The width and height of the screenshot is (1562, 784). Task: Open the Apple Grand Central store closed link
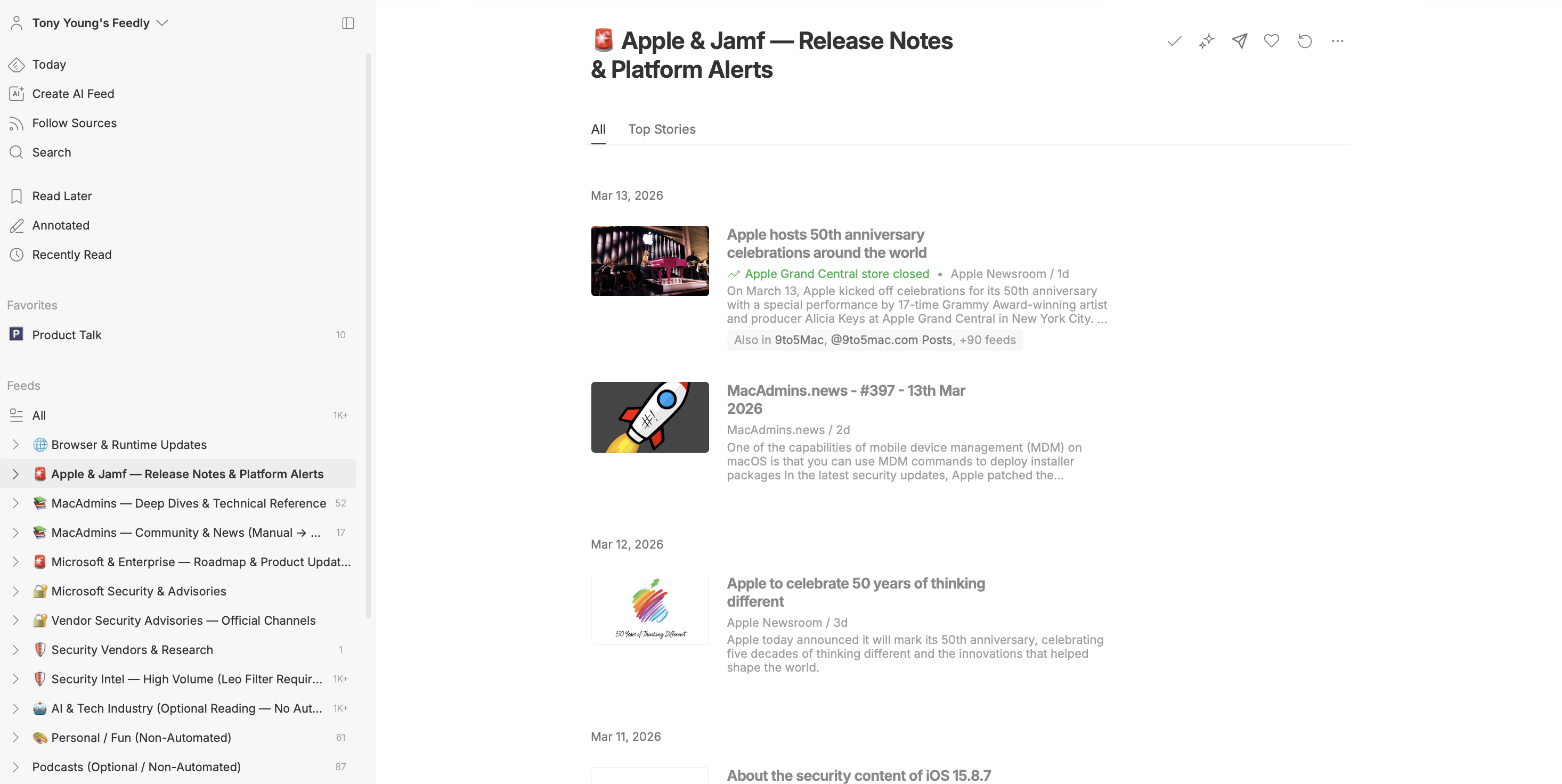click(837, 273)
